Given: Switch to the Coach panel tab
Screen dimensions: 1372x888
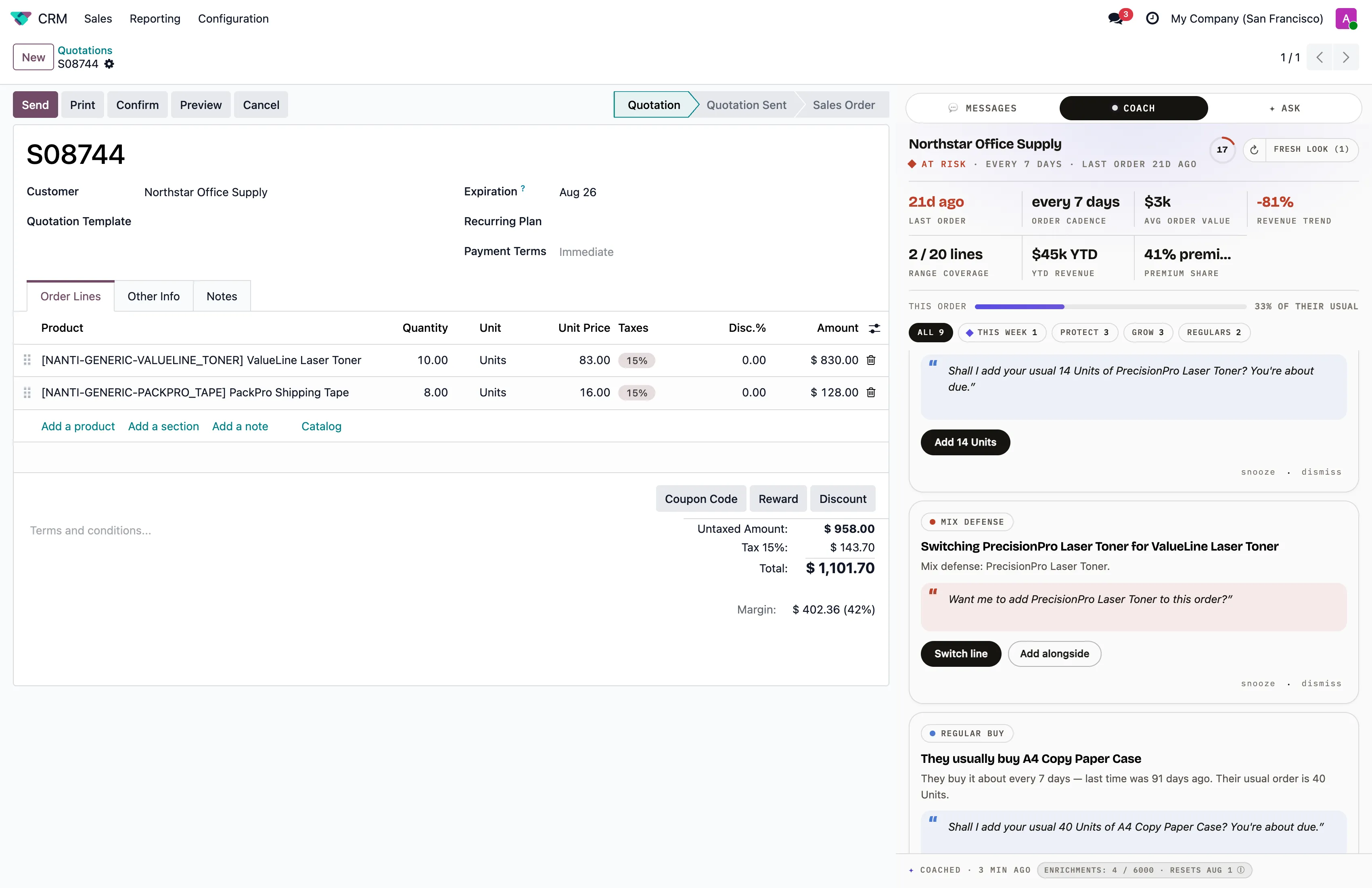Looking at the screenshot, I should (1134, 109).
